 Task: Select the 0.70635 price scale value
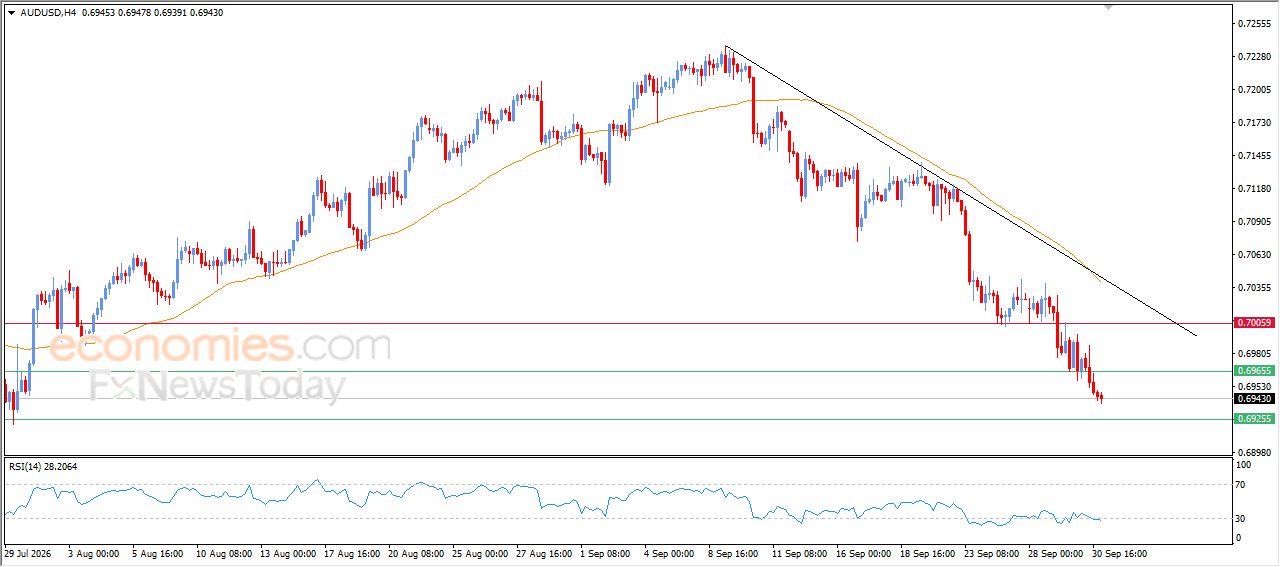pos(1254,254)
